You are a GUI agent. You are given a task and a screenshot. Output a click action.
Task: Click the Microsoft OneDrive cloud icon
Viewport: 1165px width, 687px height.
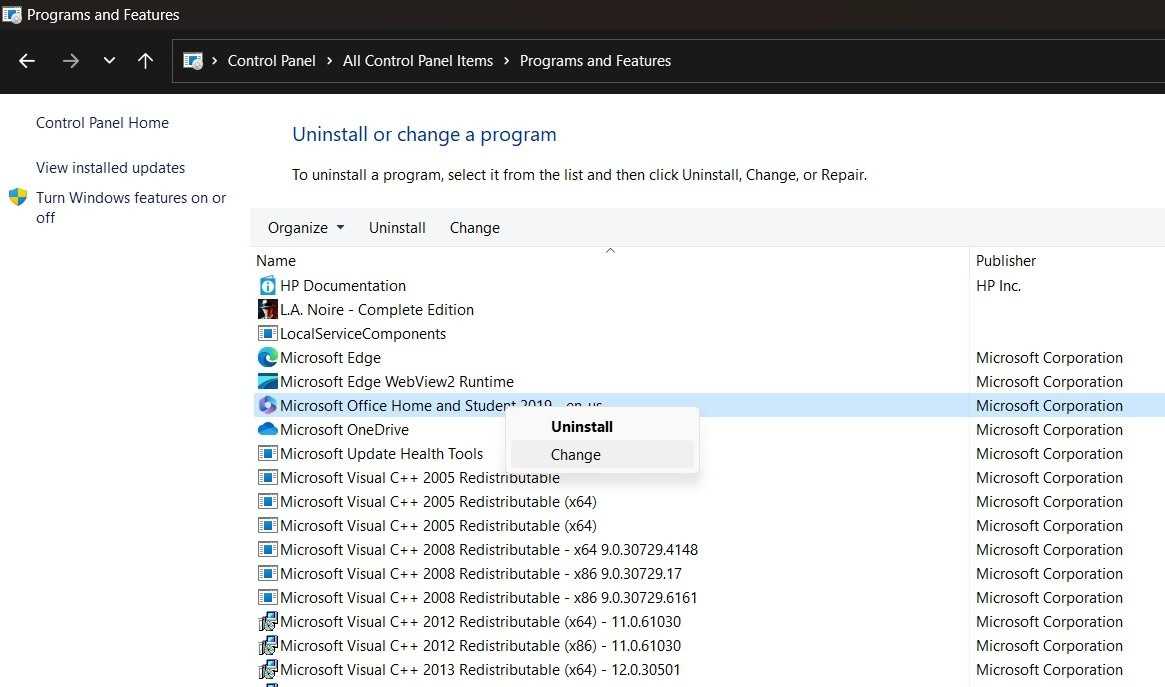point(267,429)
